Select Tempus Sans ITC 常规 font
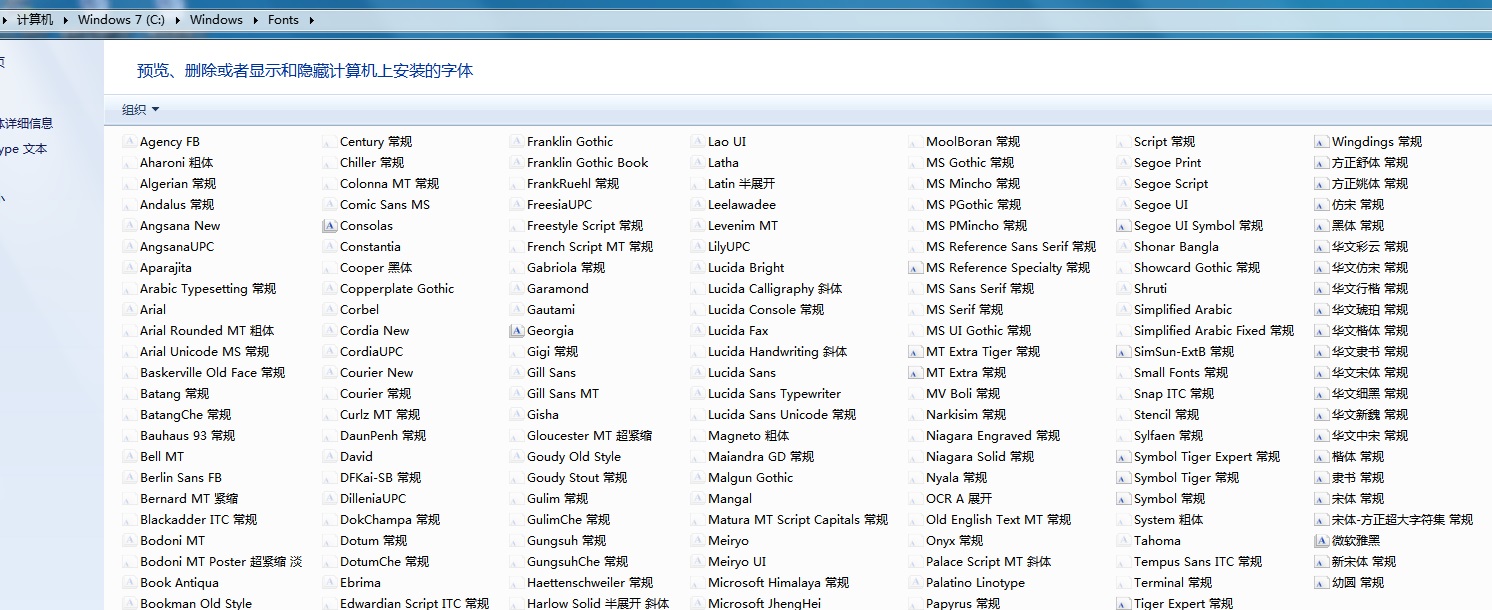 [x=1198, y=562]
